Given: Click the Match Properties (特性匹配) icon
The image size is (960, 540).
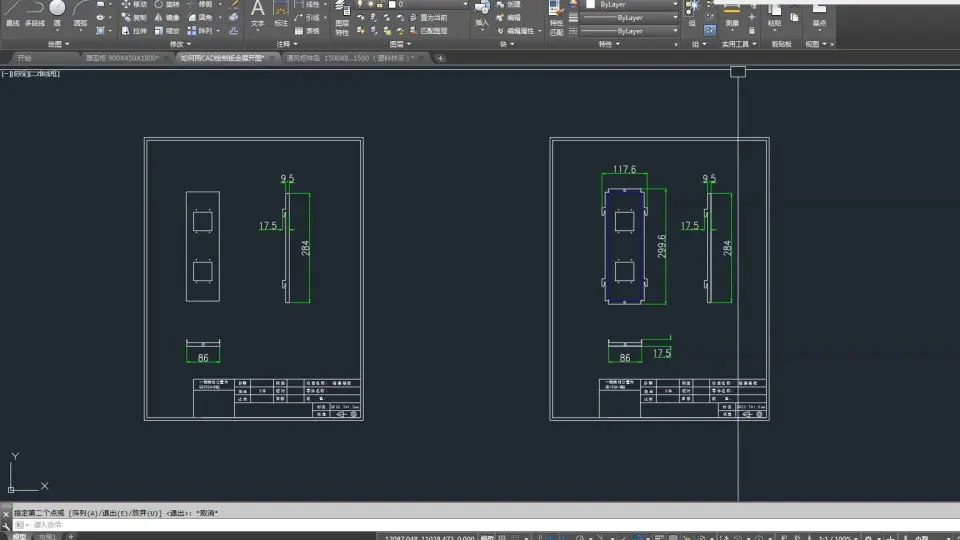Looking at the screenshot, I should [x=556, y=18].
